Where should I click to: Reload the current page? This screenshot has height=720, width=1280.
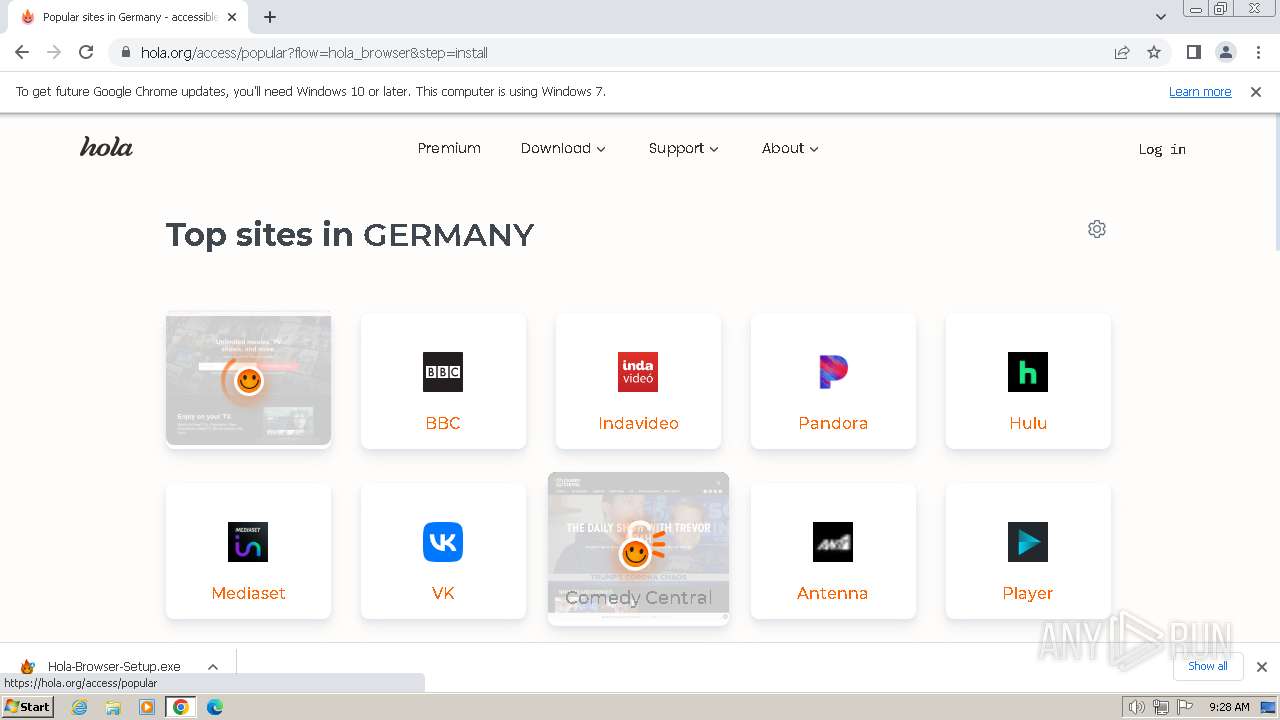86,52
